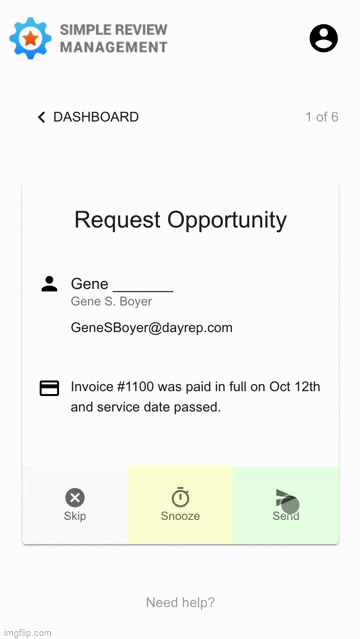Tap the Skip X-circle icon
This screenshot has width=360, height=639.
[x=75, y=498]
